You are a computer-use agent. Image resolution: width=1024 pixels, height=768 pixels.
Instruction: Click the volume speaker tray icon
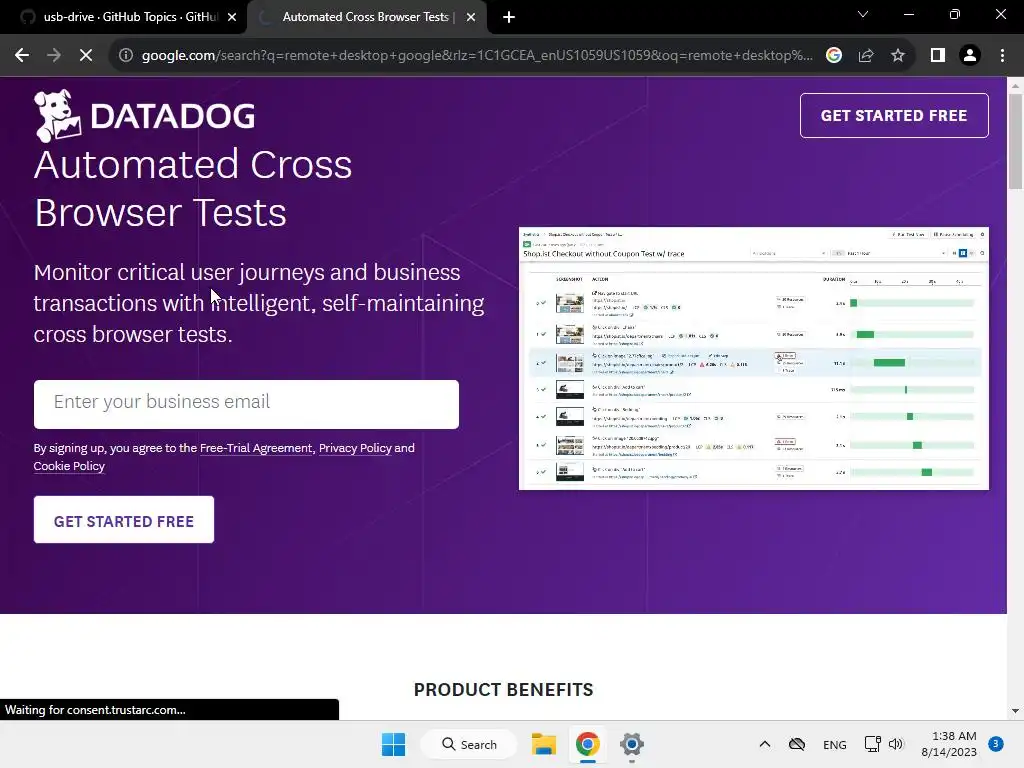click(896, 744)
